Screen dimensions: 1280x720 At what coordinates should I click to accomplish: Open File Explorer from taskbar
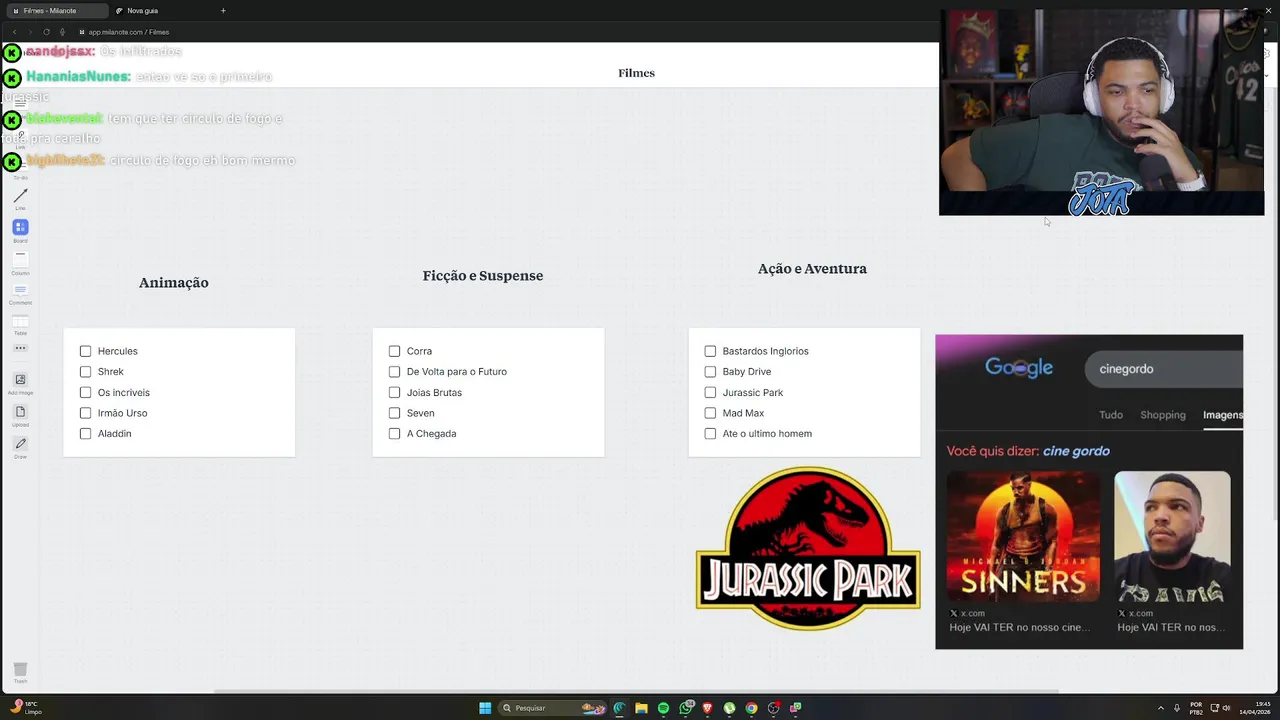tap(641, 708)
